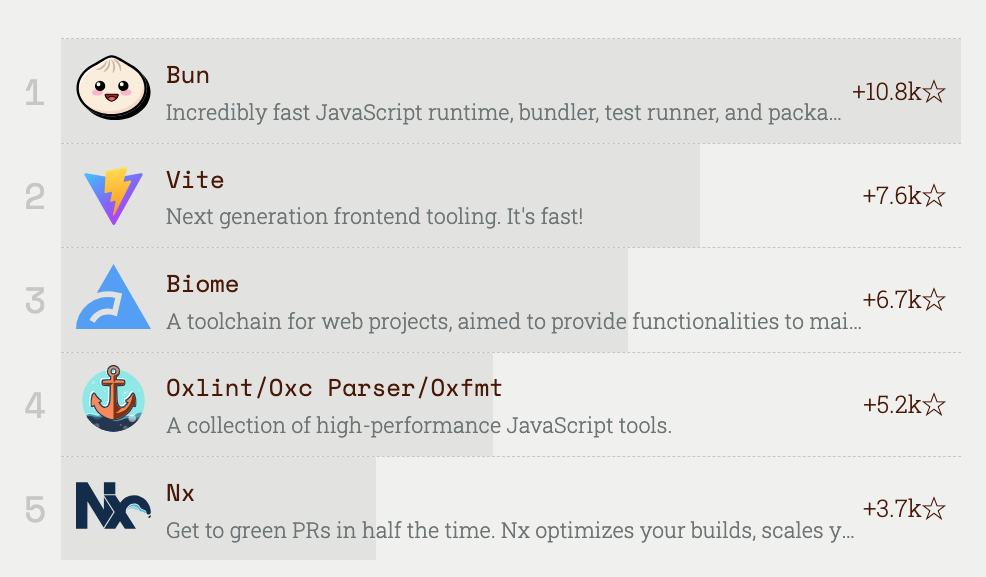Click the Biome blue triangle logo
986x577 pixels.
(x=113, y=299)
